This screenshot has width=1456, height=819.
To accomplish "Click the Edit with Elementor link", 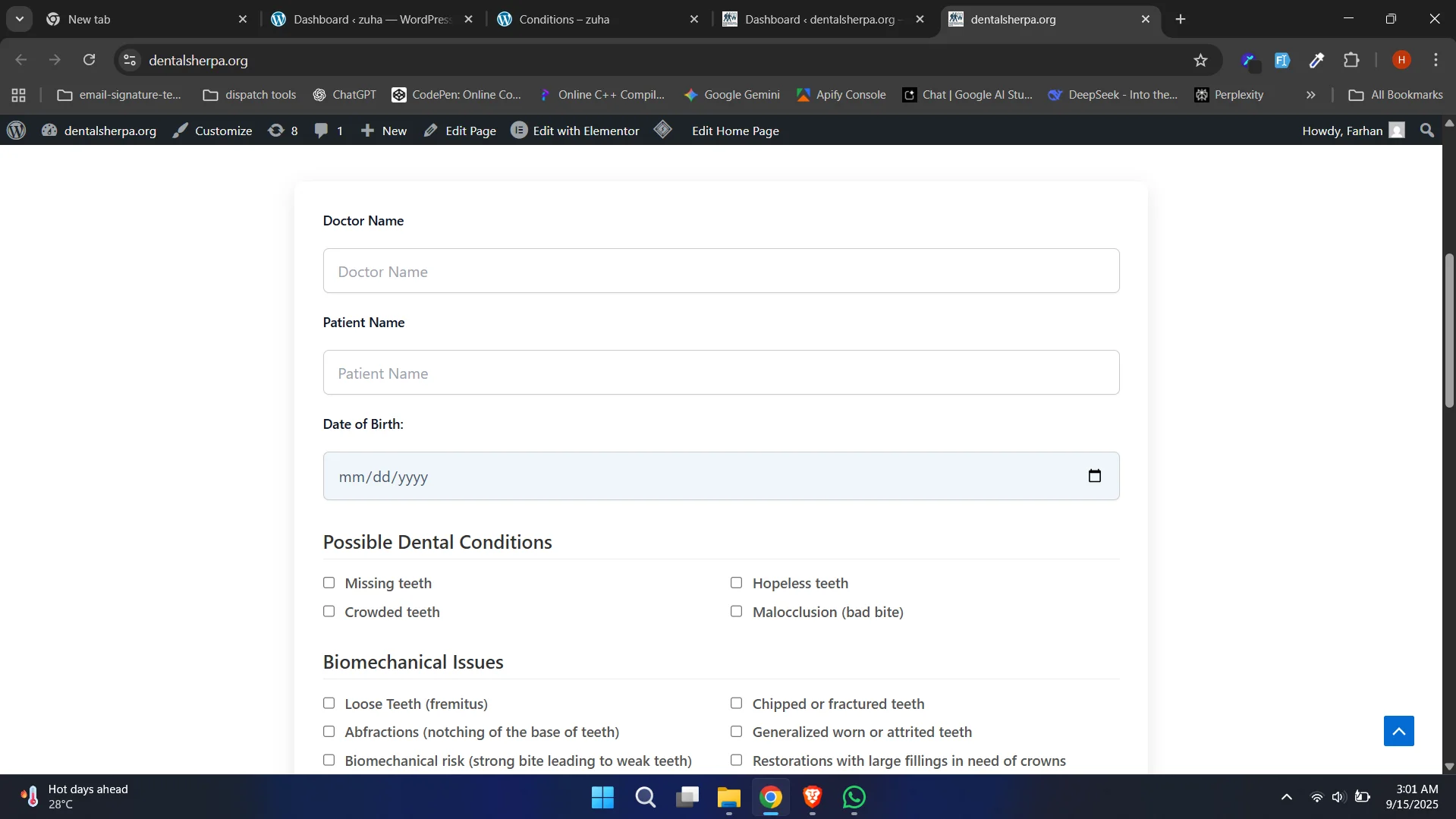I will tap(575, 131).
